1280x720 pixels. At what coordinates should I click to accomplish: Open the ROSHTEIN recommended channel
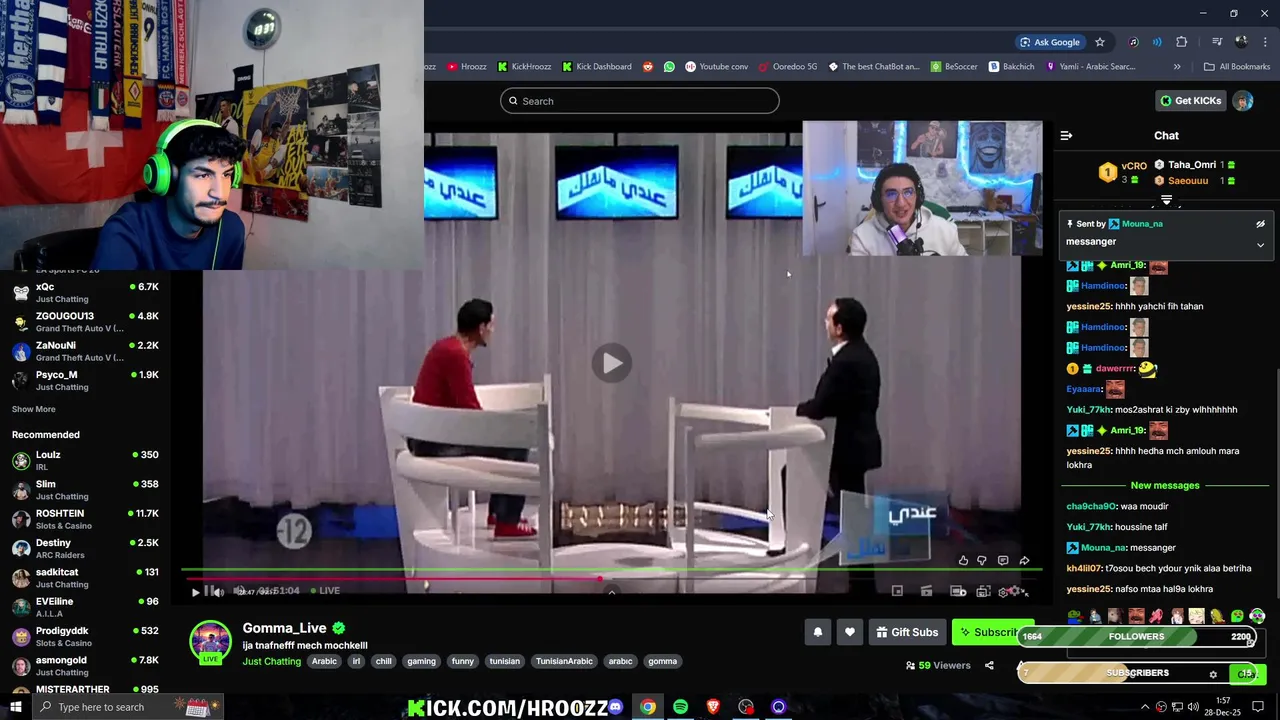pyautogui.click(x=85, y=519)
